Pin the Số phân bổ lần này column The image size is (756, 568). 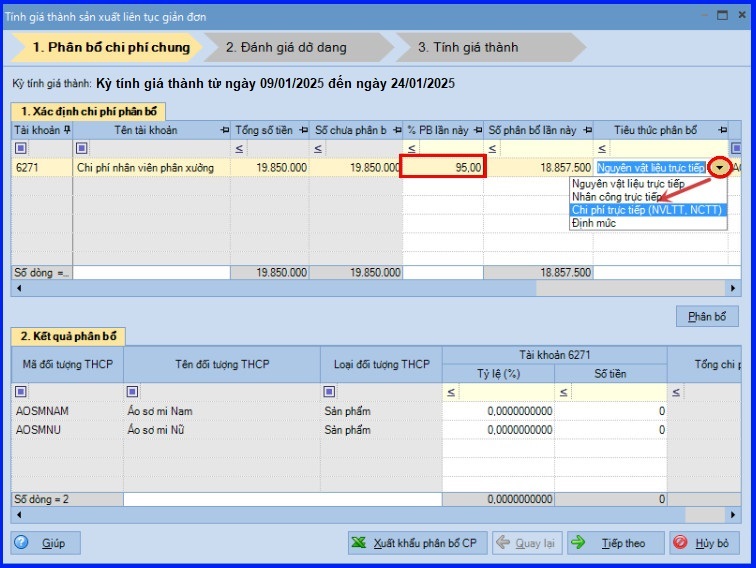tap(586, 130)
